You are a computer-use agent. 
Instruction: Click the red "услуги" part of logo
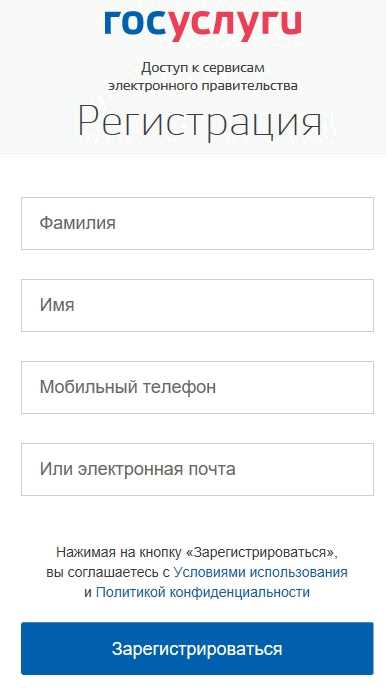[x=235, y=25]
